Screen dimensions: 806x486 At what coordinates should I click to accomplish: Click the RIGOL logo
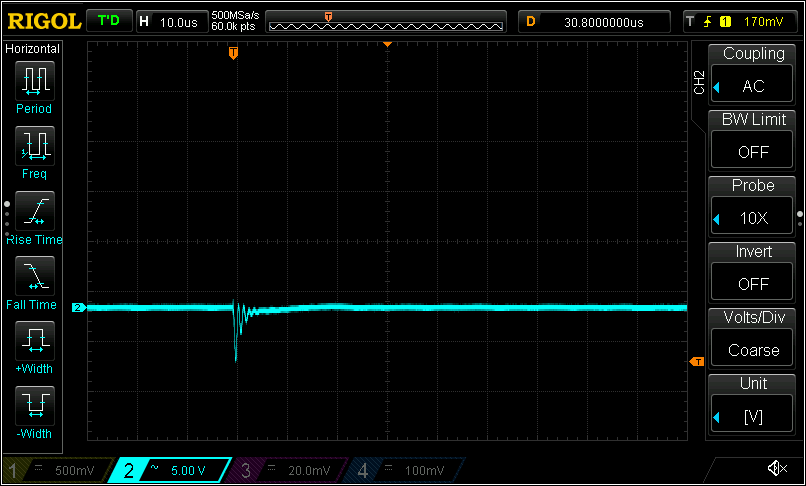[44, 21]
